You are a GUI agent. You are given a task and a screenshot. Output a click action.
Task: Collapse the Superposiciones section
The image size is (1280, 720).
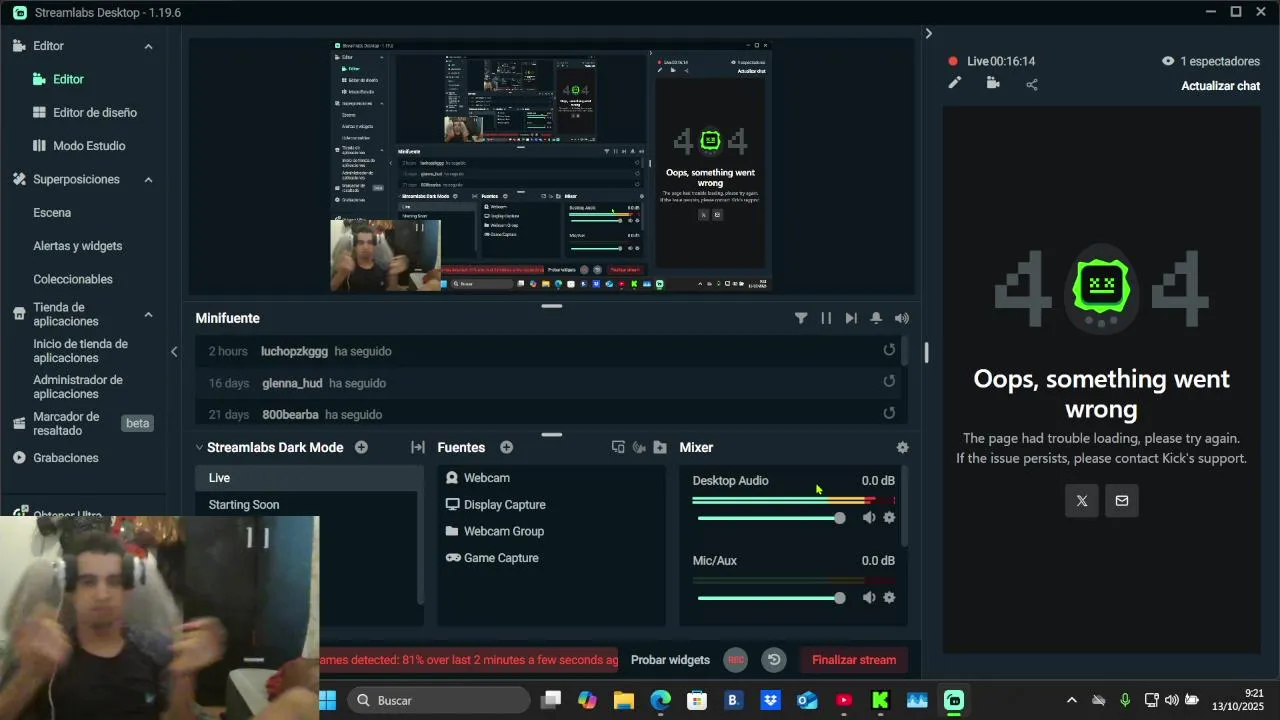(x=148, y=179)
